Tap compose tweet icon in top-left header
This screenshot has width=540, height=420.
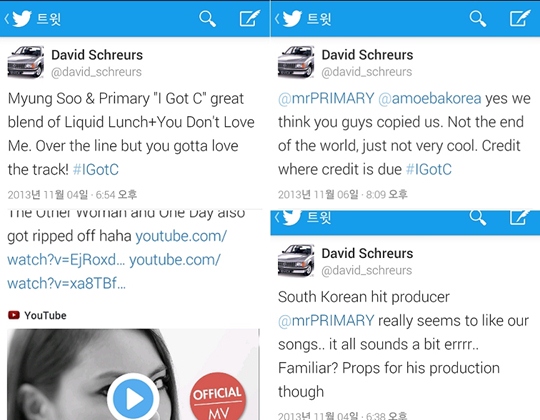point(250,19)
